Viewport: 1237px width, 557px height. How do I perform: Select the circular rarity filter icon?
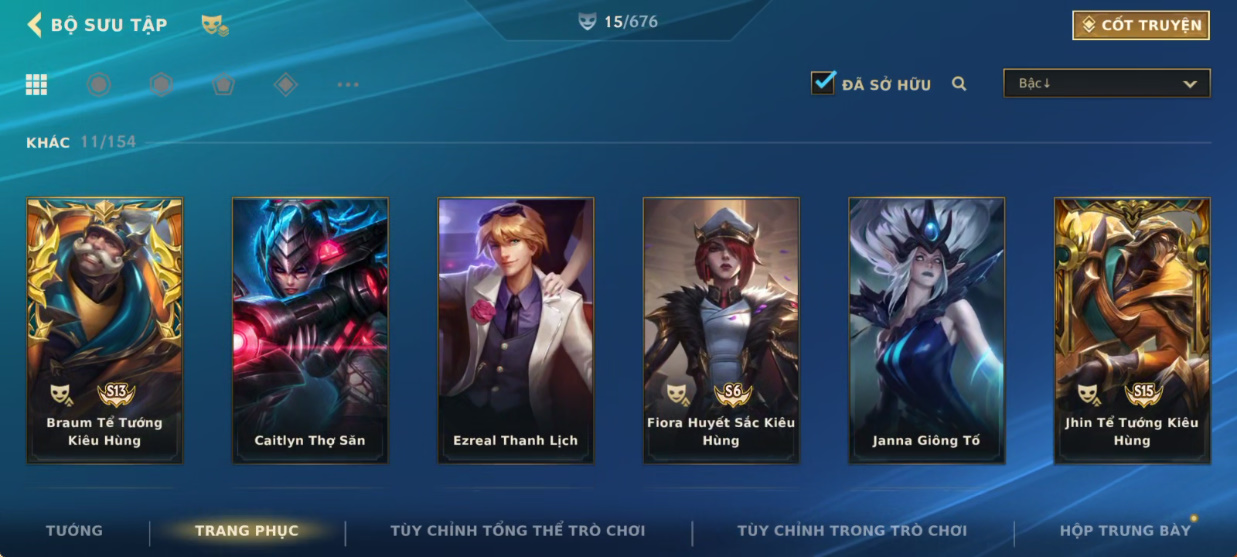coord(98,85)
